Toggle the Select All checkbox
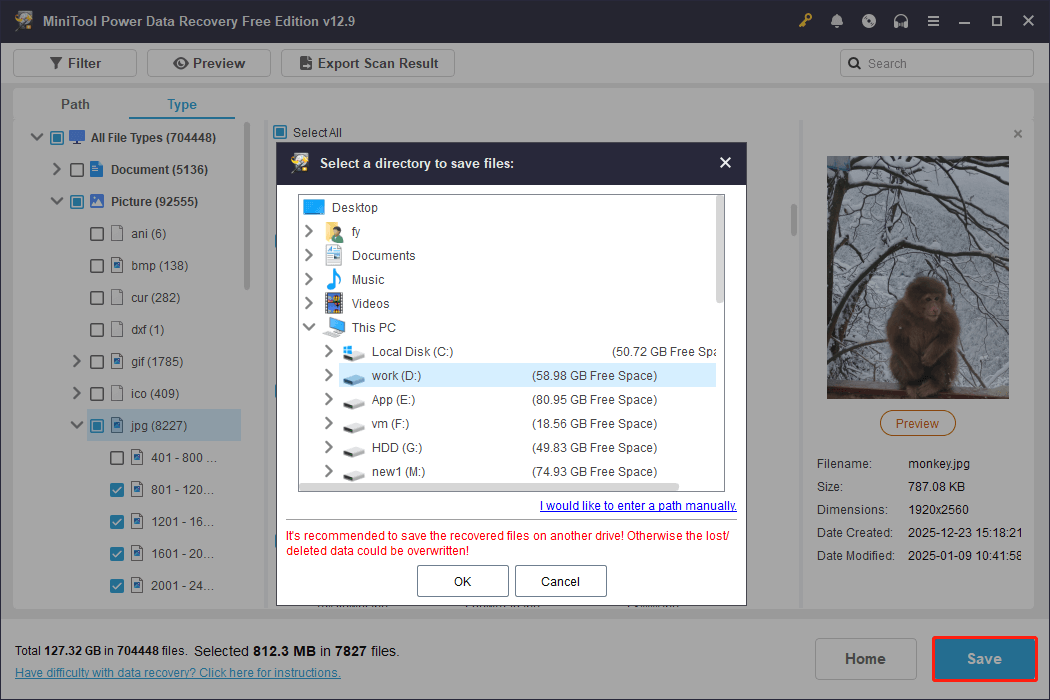This screenshot has height=700, width=1050. (280, 132)
